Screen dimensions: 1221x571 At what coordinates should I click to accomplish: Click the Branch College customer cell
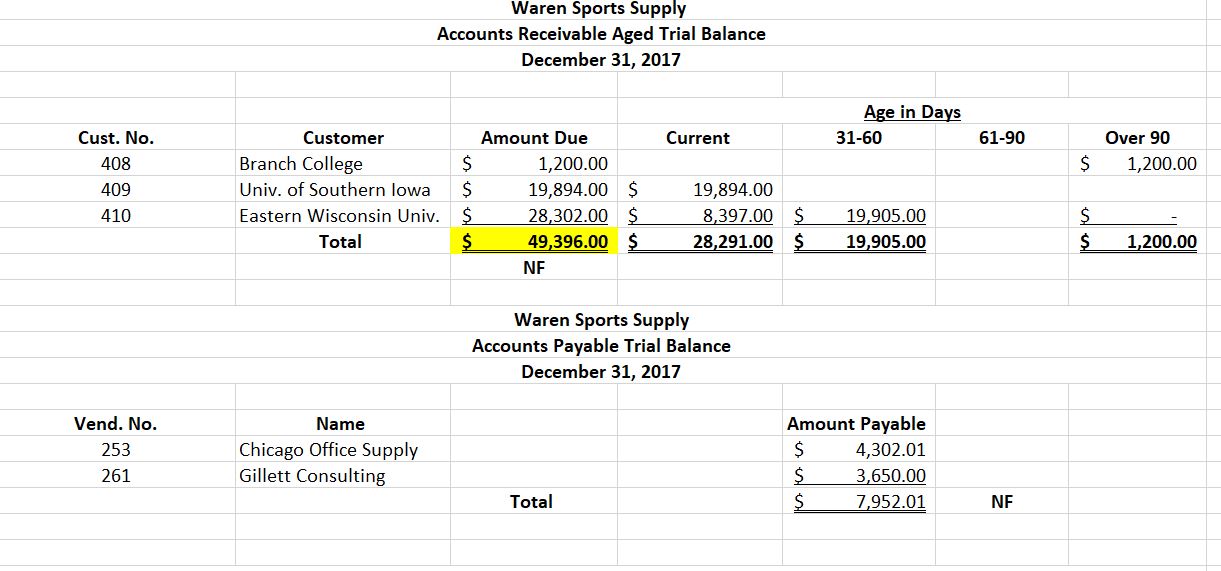[x=301, y=164]
